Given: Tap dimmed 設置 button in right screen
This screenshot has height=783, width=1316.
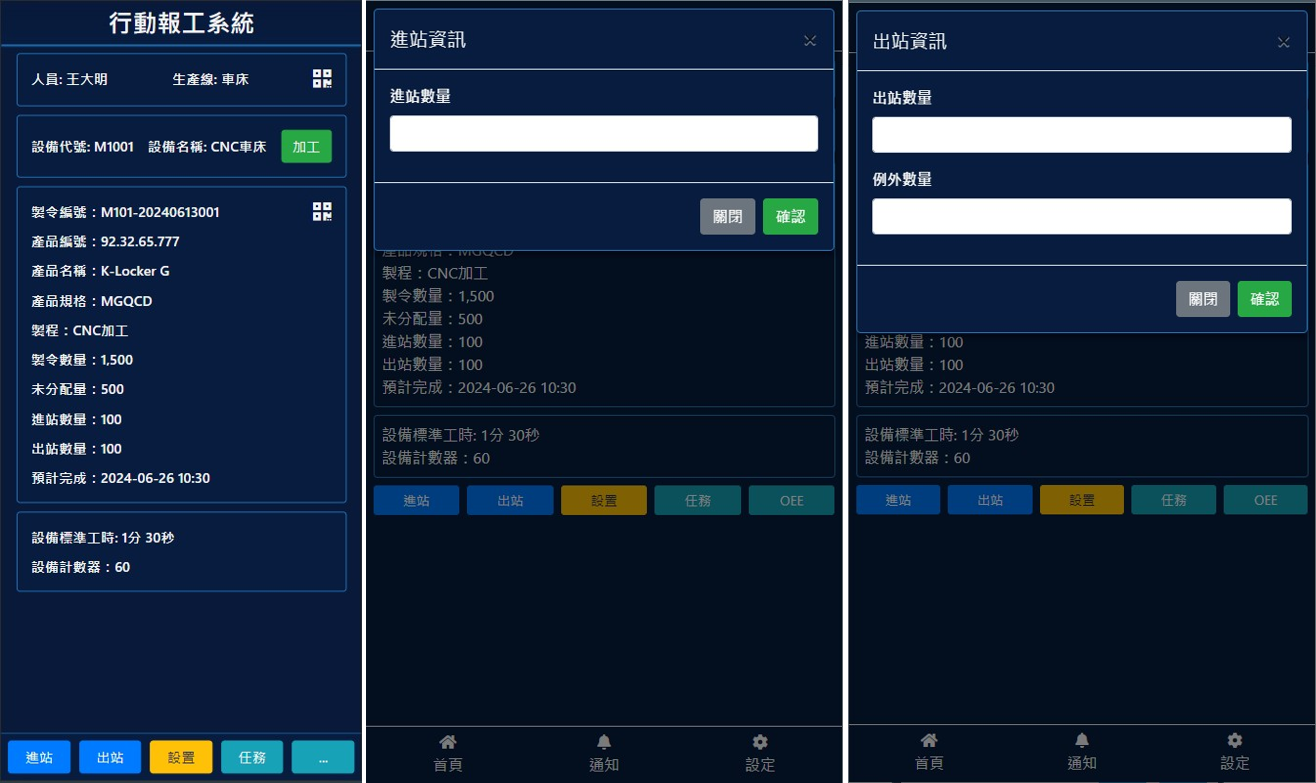Looking at the screenshot, I should (x=1082, y=500).
